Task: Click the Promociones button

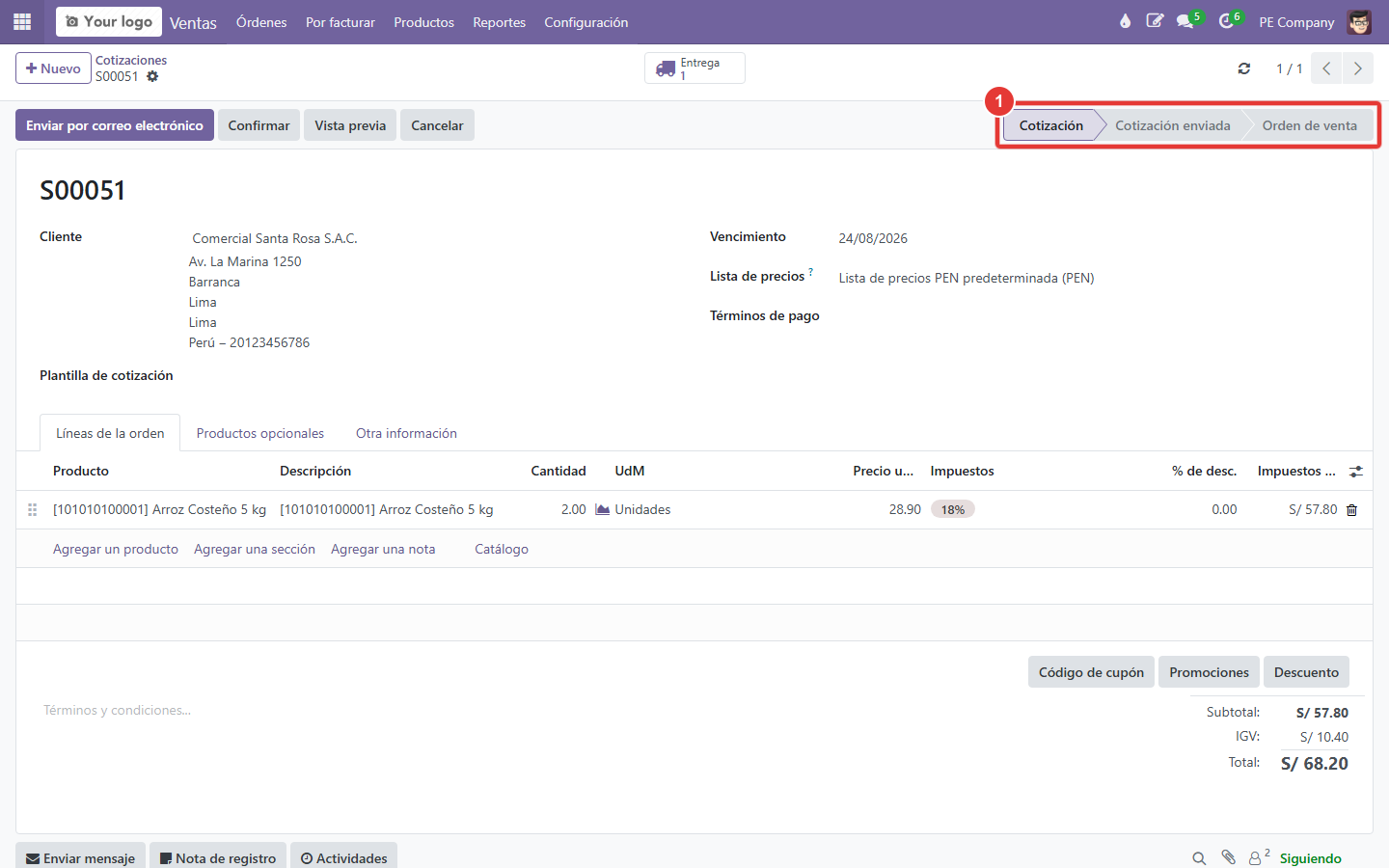Action: 1209,672
